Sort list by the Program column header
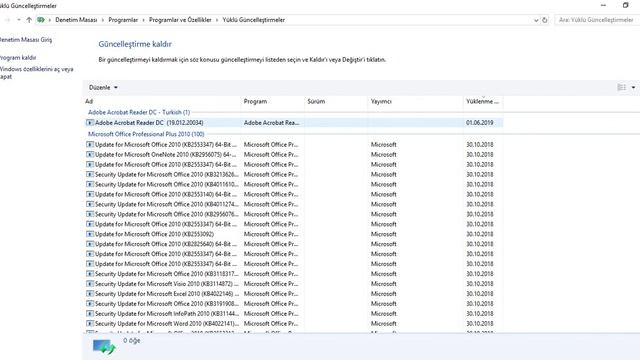640x360 pixels. click(272, 101)
